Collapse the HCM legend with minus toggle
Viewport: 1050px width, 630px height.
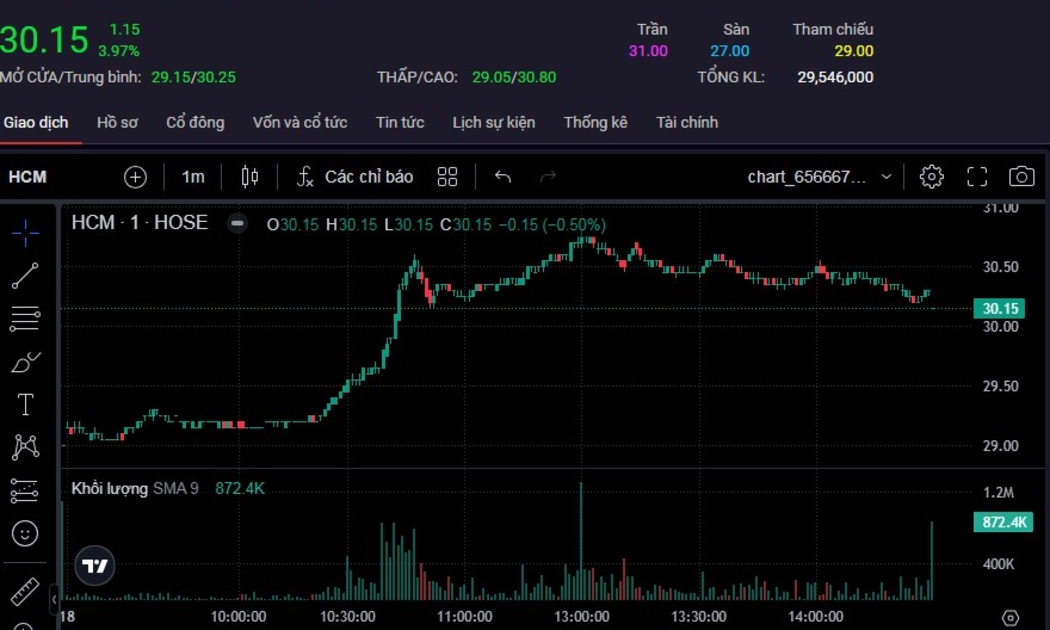pyautogui.click(x=237, y=223)
